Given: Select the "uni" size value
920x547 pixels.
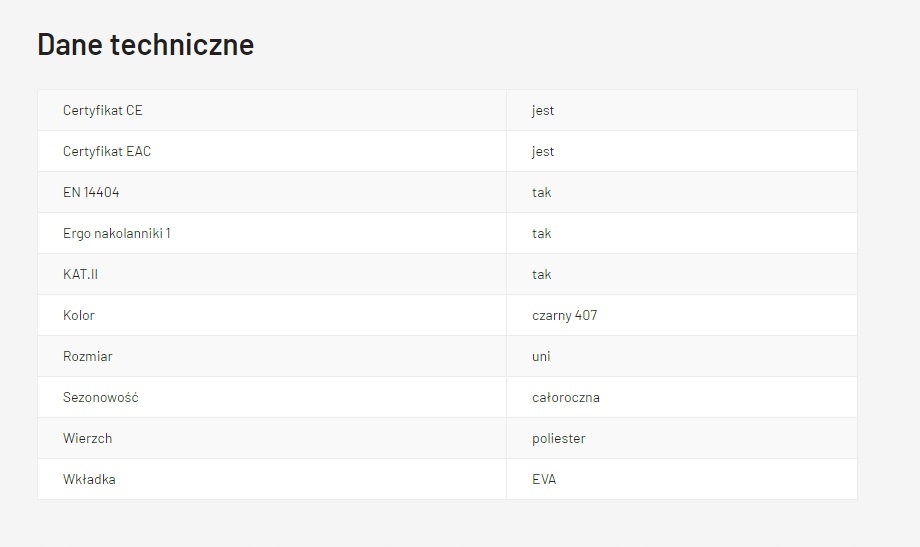Looking at the screenshot, I should click(x=541, y=356).
